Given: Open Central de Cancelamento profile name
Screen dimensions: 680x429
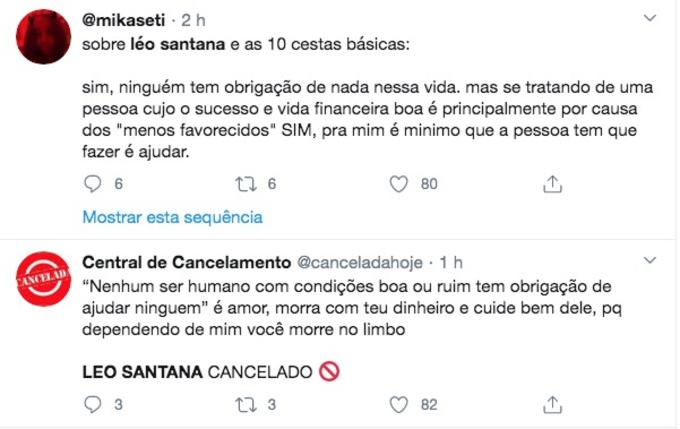Looking at the screenshot, I should click(184, 262).
